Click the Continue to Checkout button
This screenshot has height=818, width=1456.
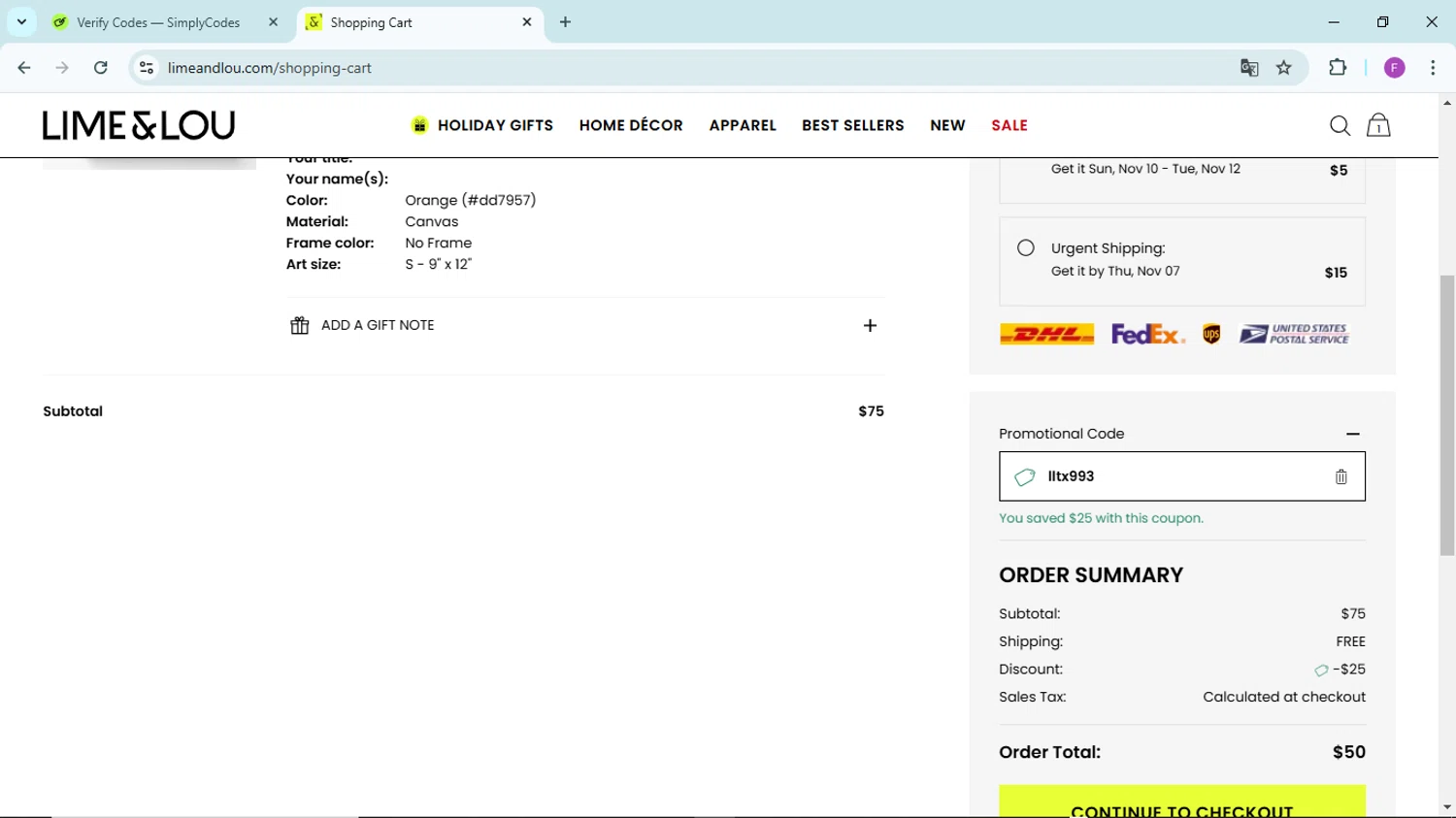(1182, 802)
